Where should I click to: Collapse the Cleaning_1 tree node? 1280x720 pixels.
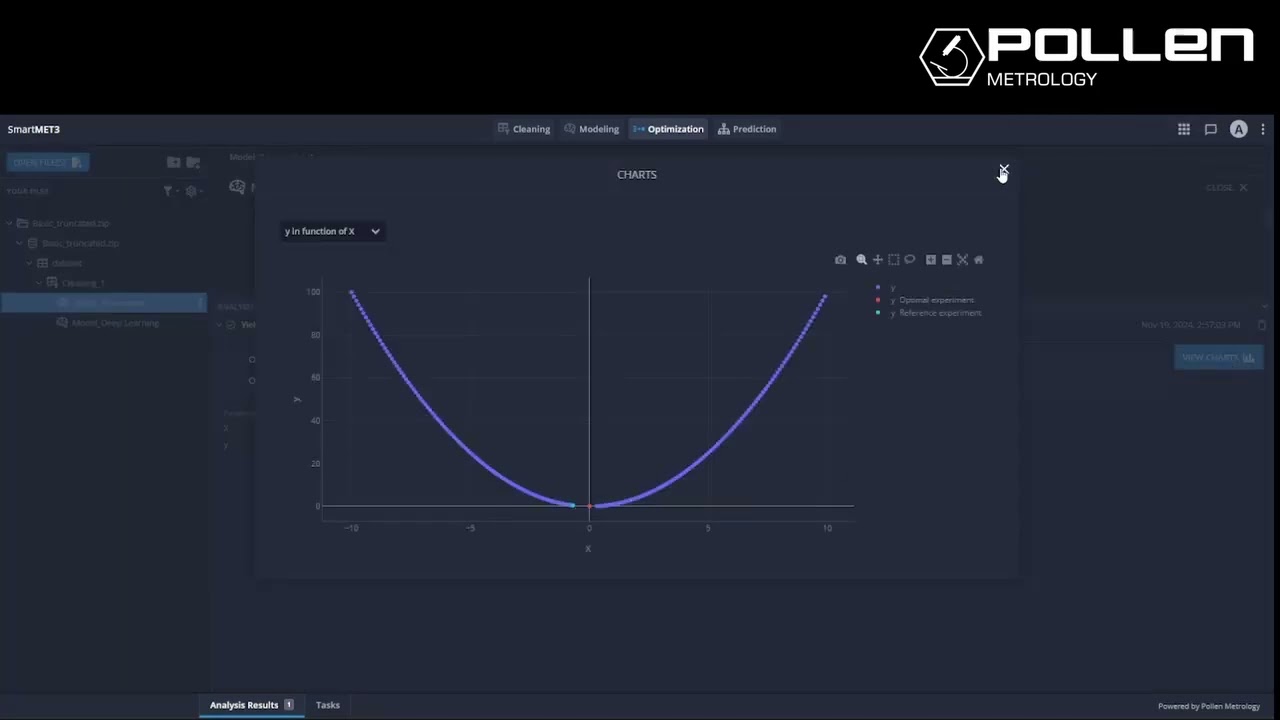(x=41, y=283)
